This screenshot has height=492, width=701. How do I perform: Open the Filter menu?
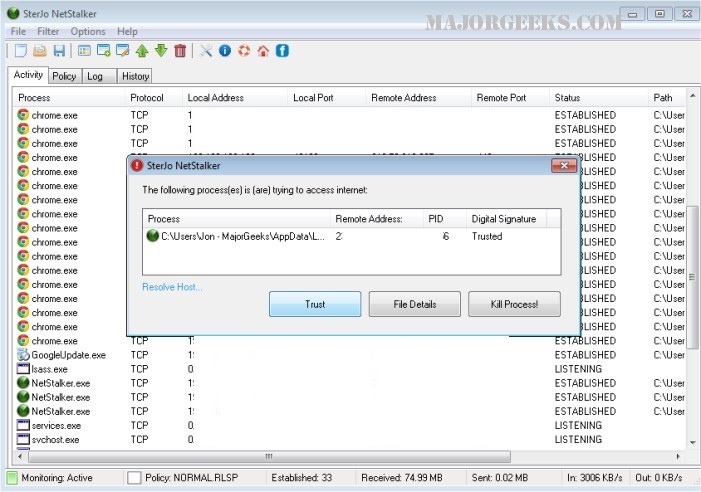[48, 31]
